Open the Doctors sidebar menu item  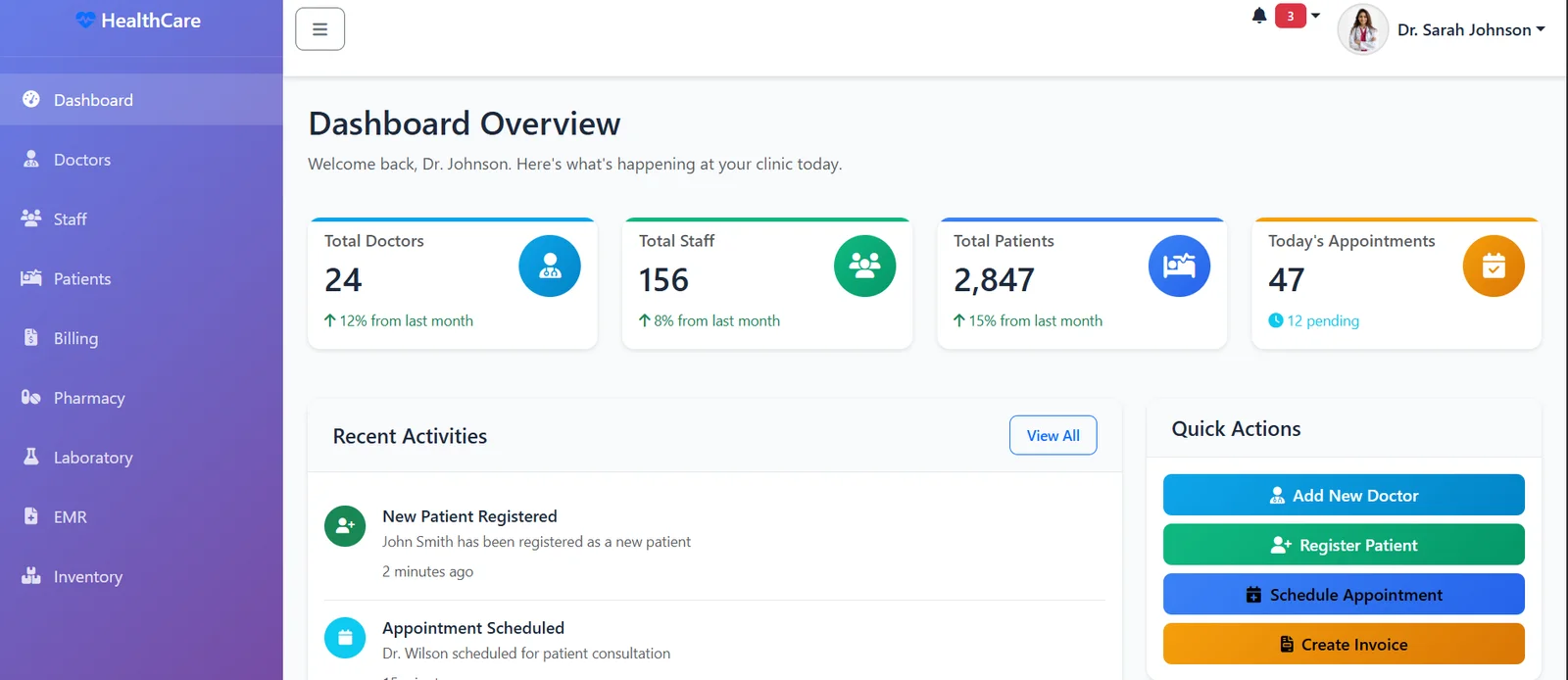(81, 160)
